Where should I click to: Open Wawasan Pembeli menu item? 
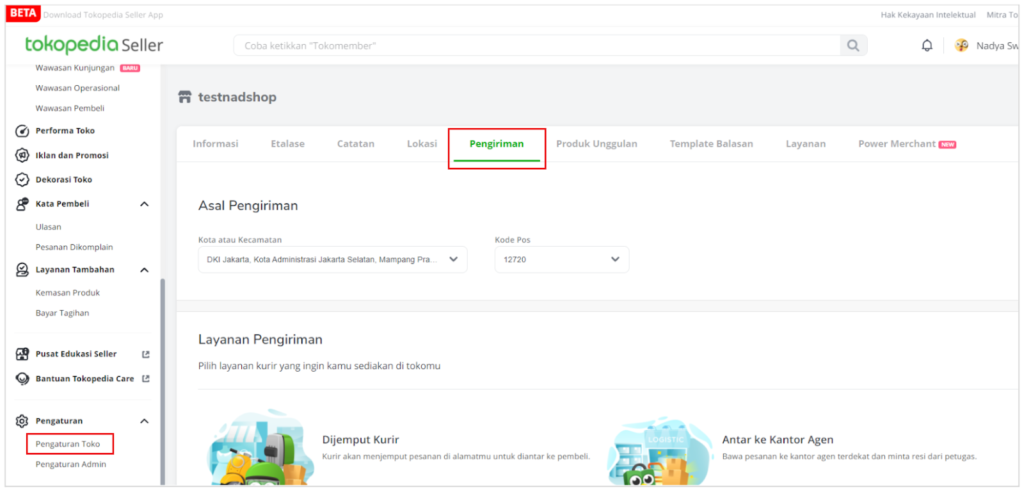[70, 108]
